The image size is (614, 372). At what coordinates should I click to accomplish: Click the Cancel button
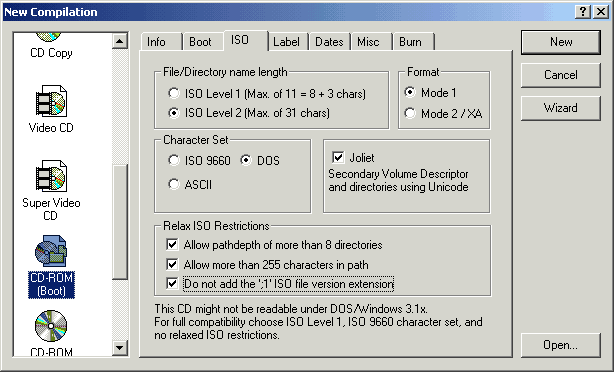click(x=561, y=75)
